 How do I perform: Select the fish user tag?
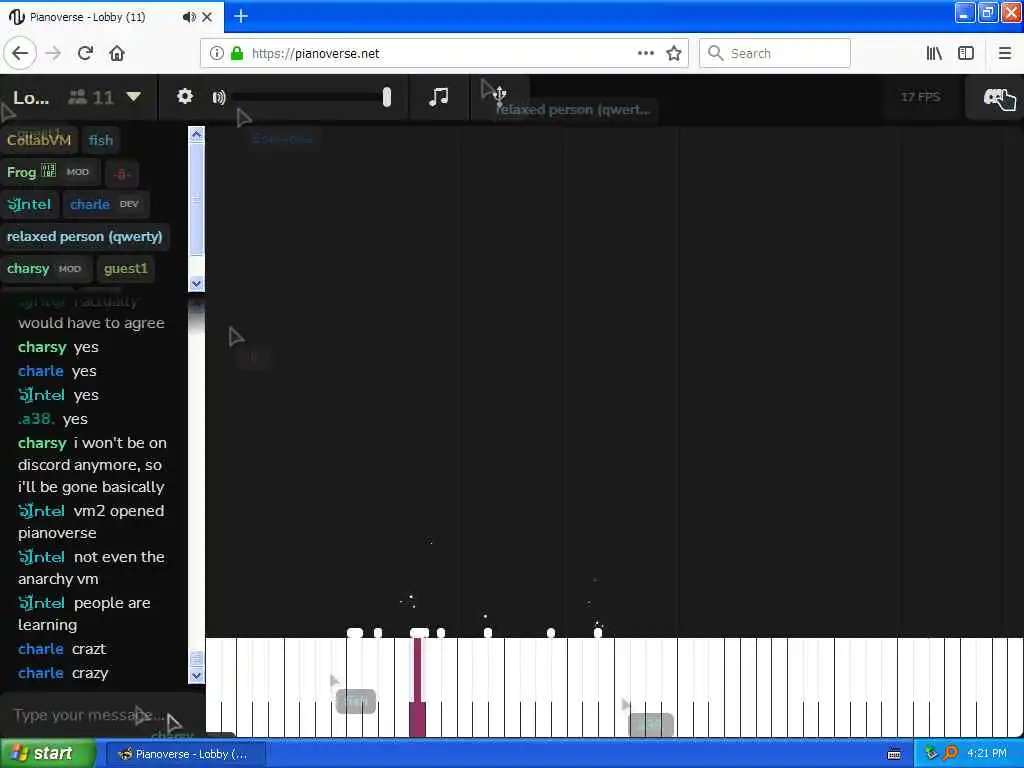(101, 140)
